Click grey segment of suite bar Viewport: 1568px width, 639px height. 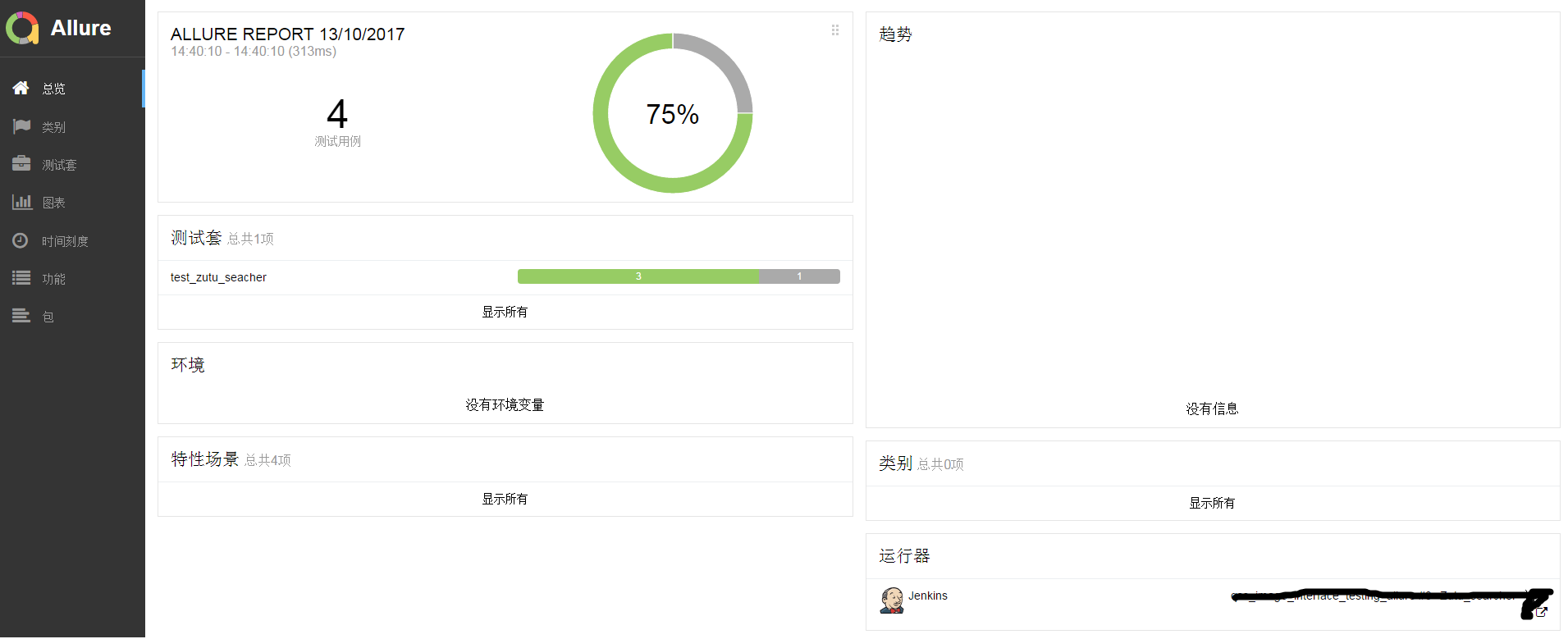[x=800, y=276]
